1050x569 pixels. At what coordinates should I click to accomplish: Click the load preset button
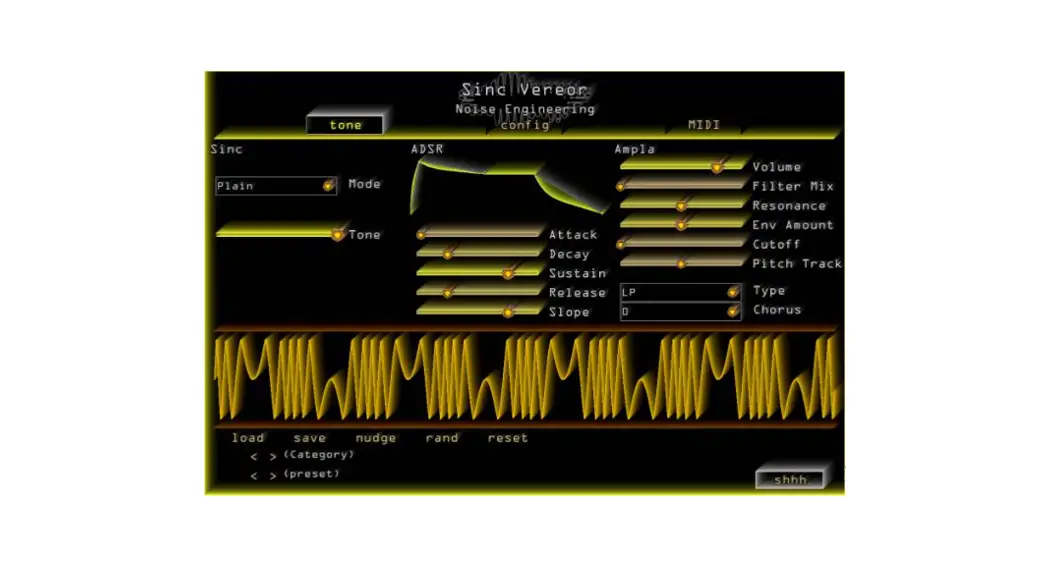[248, 437]
